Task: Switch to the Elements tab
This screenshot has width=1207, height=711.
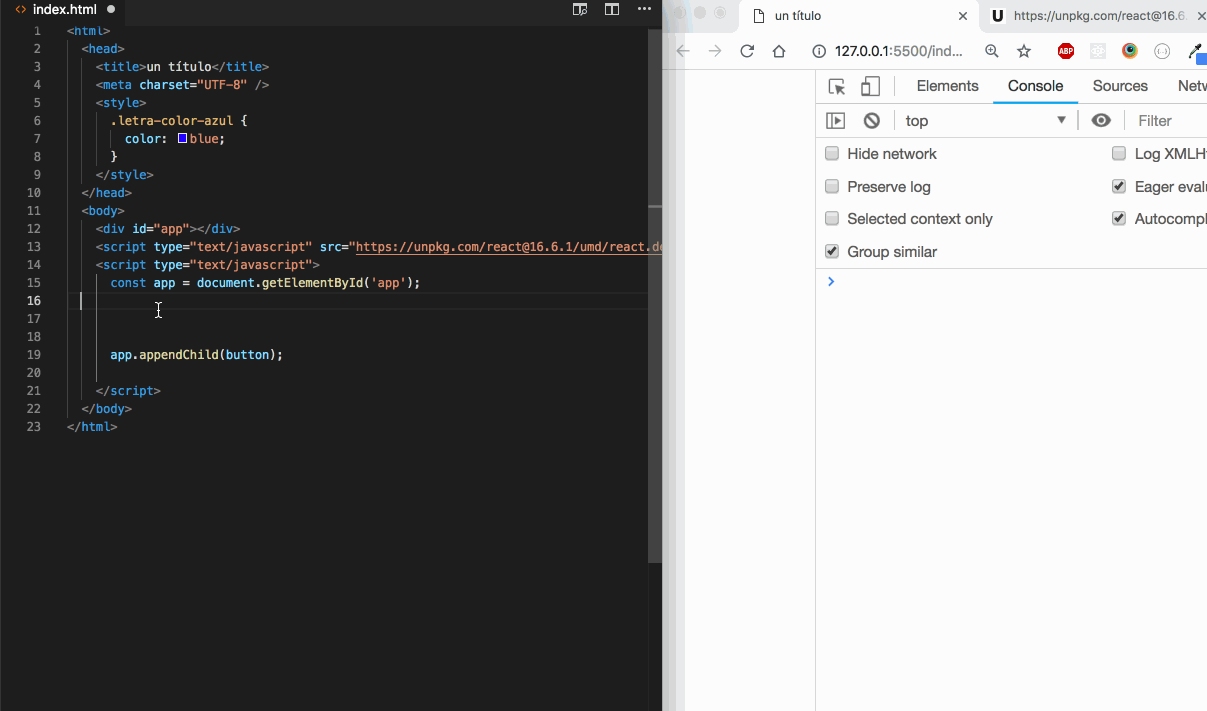Action: click(x=947, y=86)
